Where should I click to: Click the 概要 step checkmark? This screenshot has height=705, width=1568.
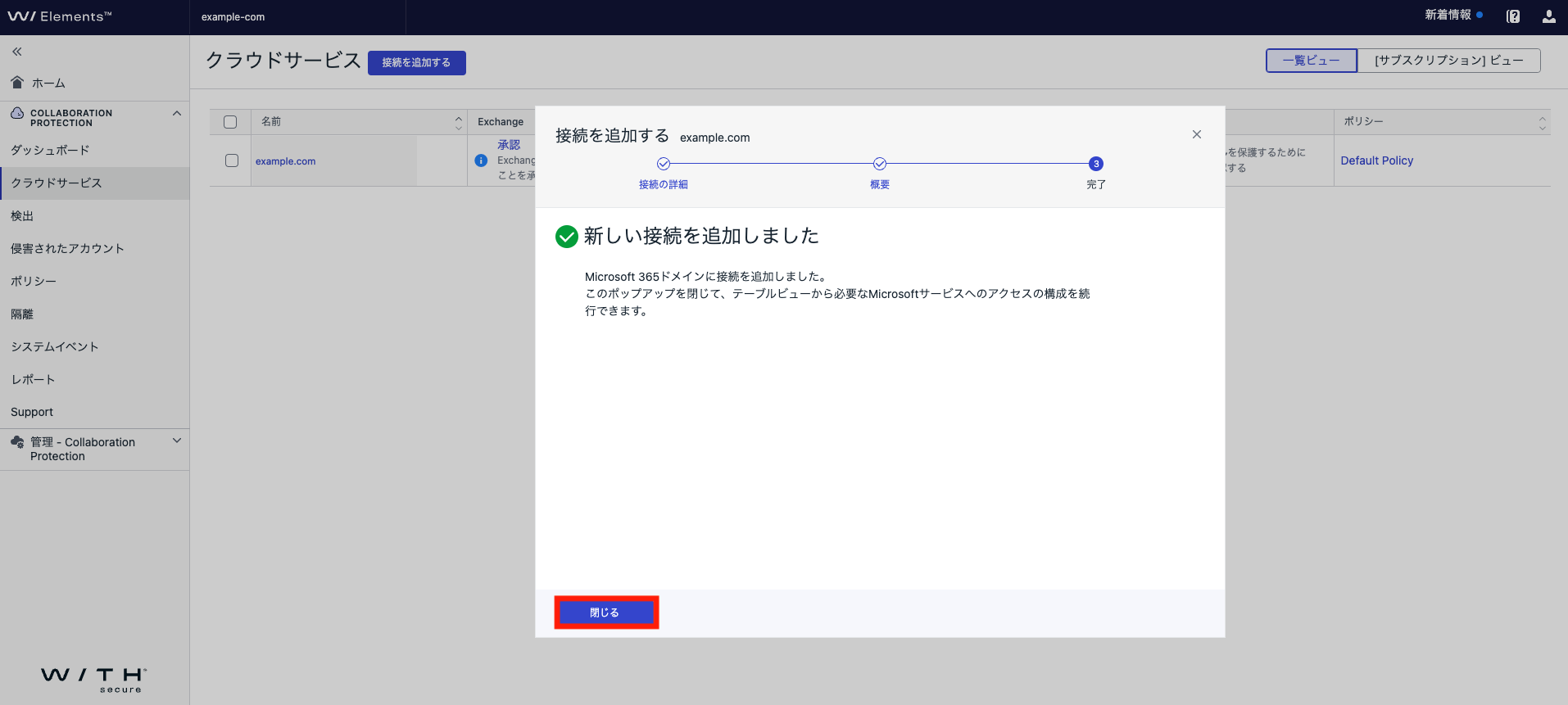click(x=880, y=164)
